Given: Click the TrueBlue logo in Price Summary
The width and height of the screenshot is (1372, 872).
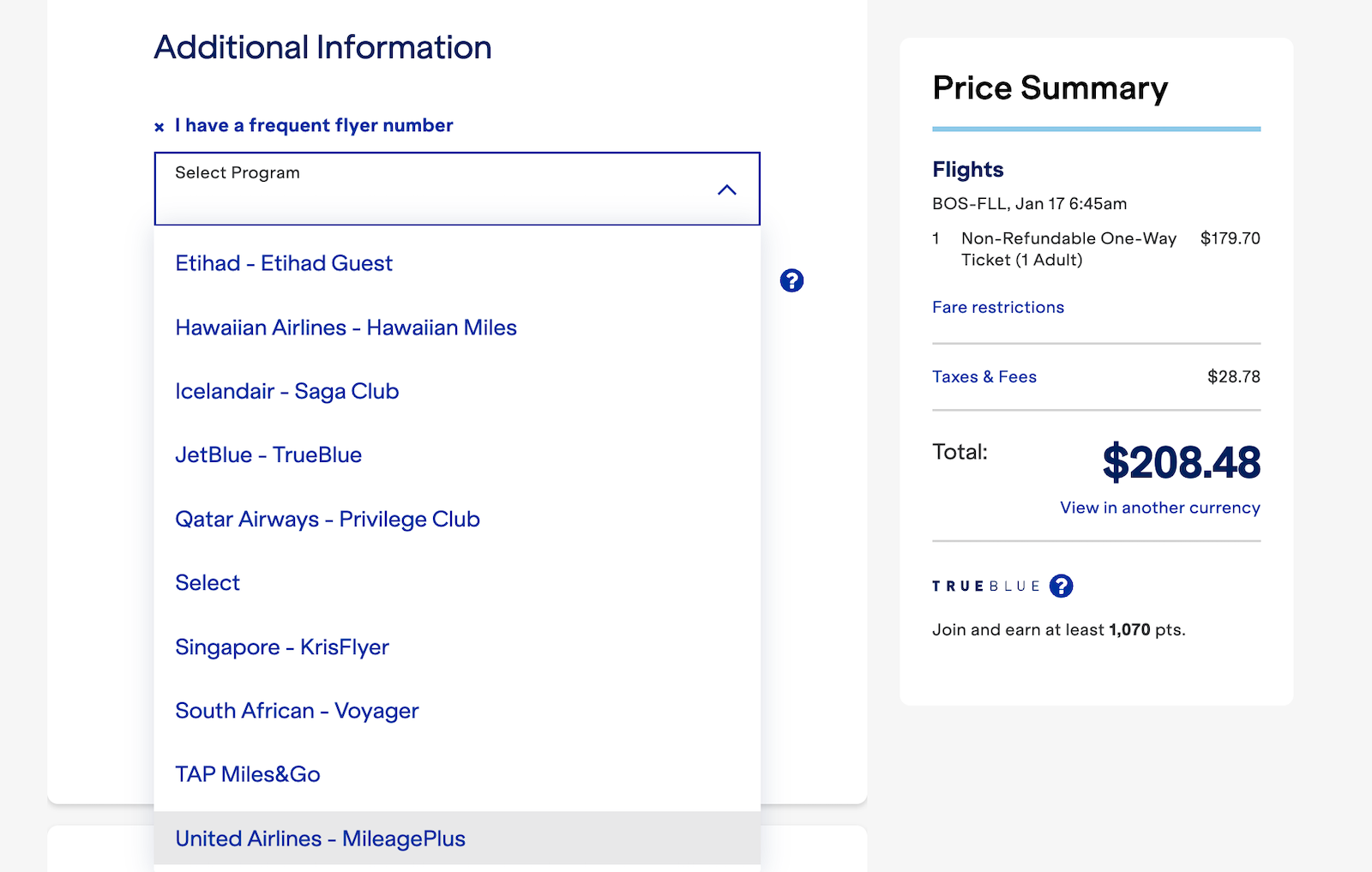Looking at the screenshot, I should pos(985,586).
